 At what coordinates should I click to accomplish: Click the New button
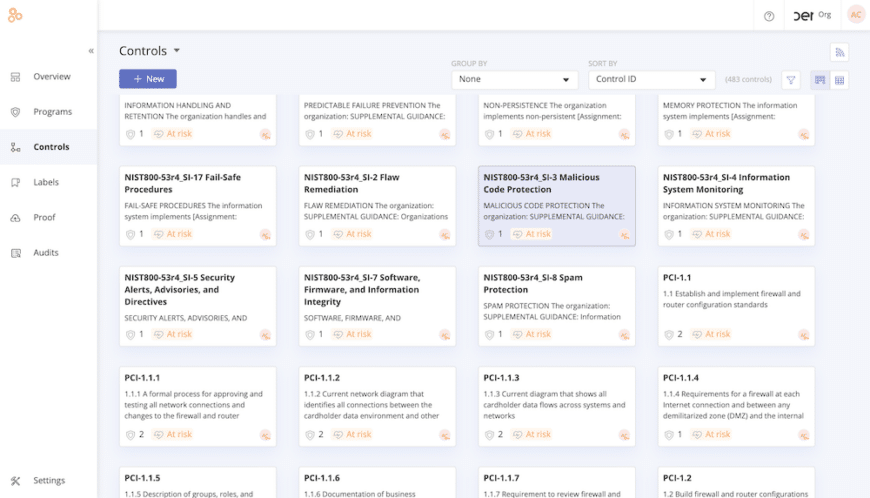tap(147, 79)
